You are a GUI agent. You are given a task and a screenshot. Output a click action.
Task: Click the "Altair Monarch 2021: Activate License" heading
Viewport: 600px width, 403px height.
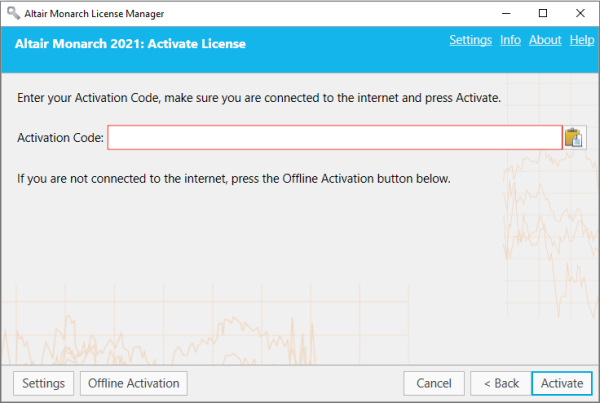pyautogui.click(x=130, y=44)
